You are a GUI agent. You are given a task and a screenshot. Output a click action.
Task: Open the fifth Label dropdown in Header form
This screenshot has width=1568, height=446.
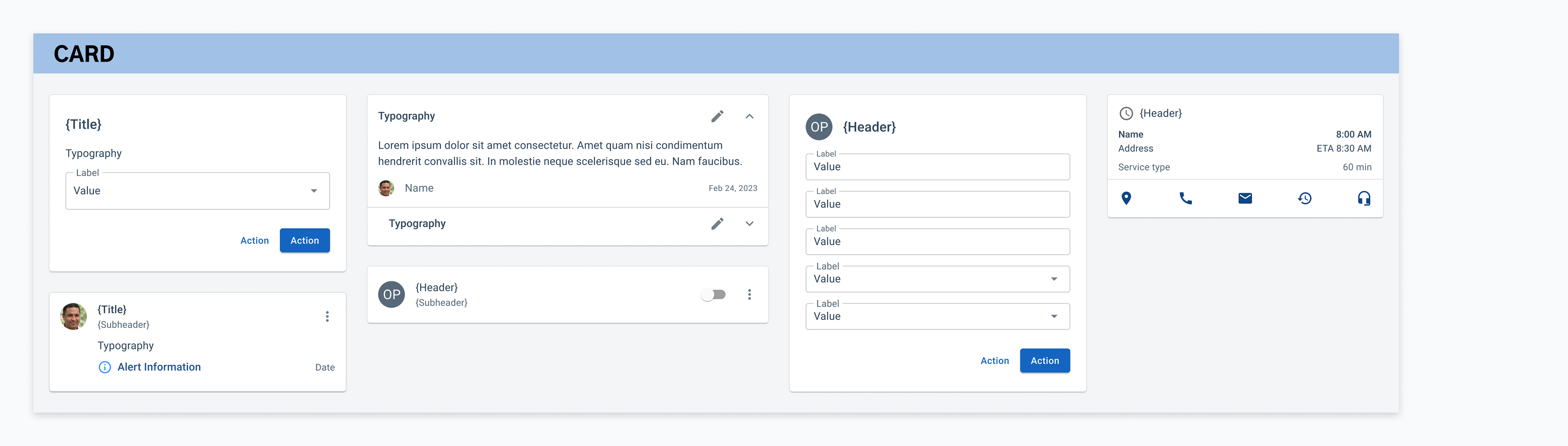tap(938, 316)
